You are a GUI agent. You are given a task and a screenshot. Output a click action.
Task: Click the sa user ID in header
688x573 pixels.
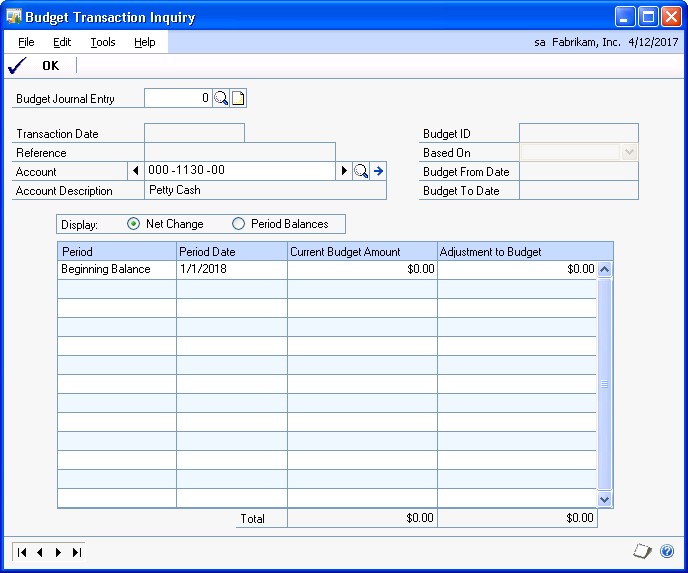[540, 42]
